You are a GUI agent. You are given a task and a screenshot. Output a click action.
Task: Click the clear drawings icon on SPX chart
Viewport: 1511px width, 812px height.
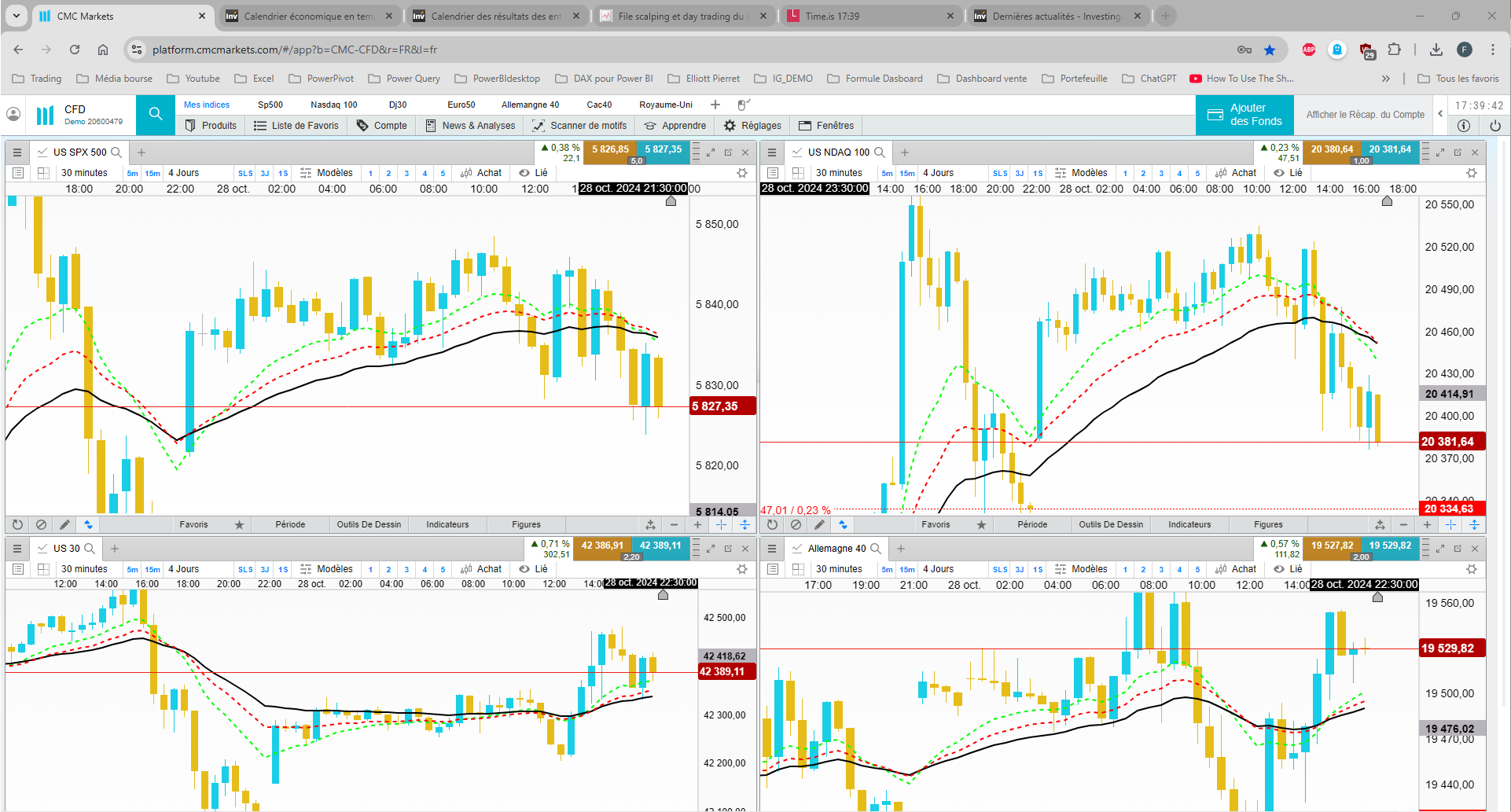41,524
